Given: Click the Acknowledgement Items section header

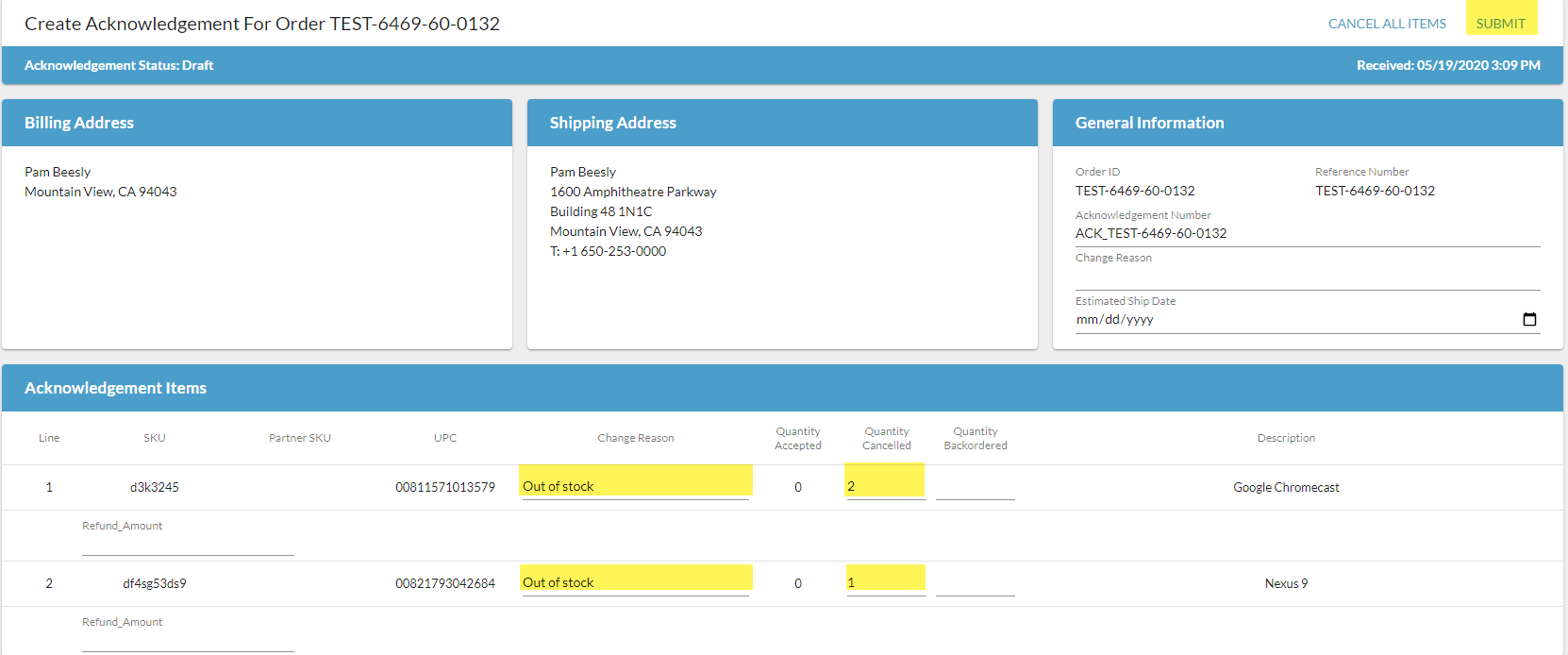Looking at the screenshot, I should click(115, 388).
